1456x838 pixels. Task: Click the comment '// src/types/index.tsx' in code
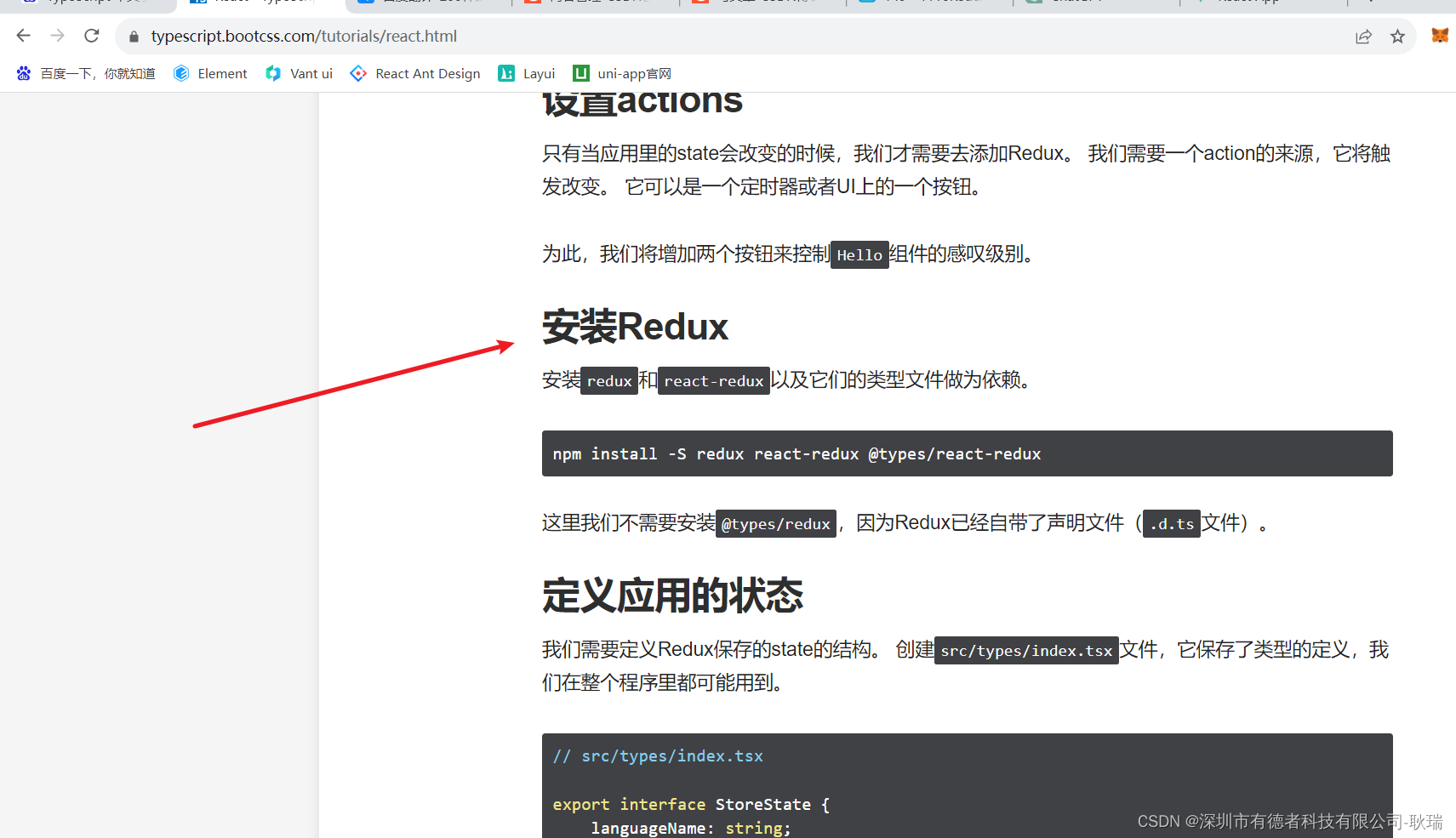pos(658,756)
